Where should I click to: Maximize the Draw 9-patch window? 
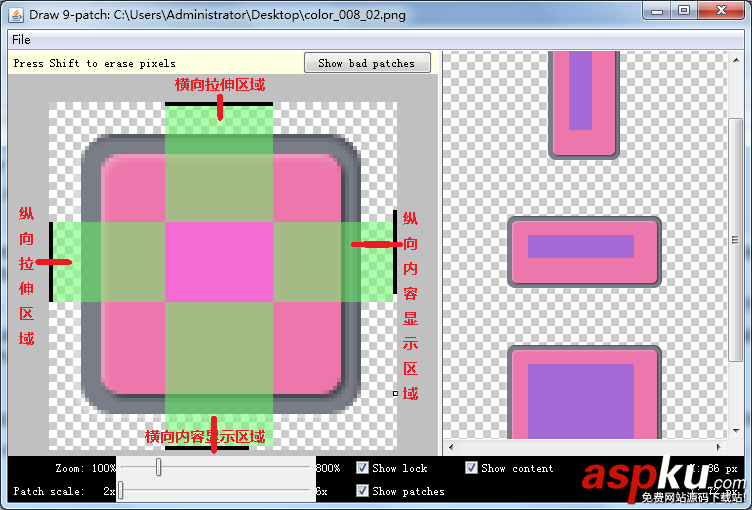(x=684, y=11)
